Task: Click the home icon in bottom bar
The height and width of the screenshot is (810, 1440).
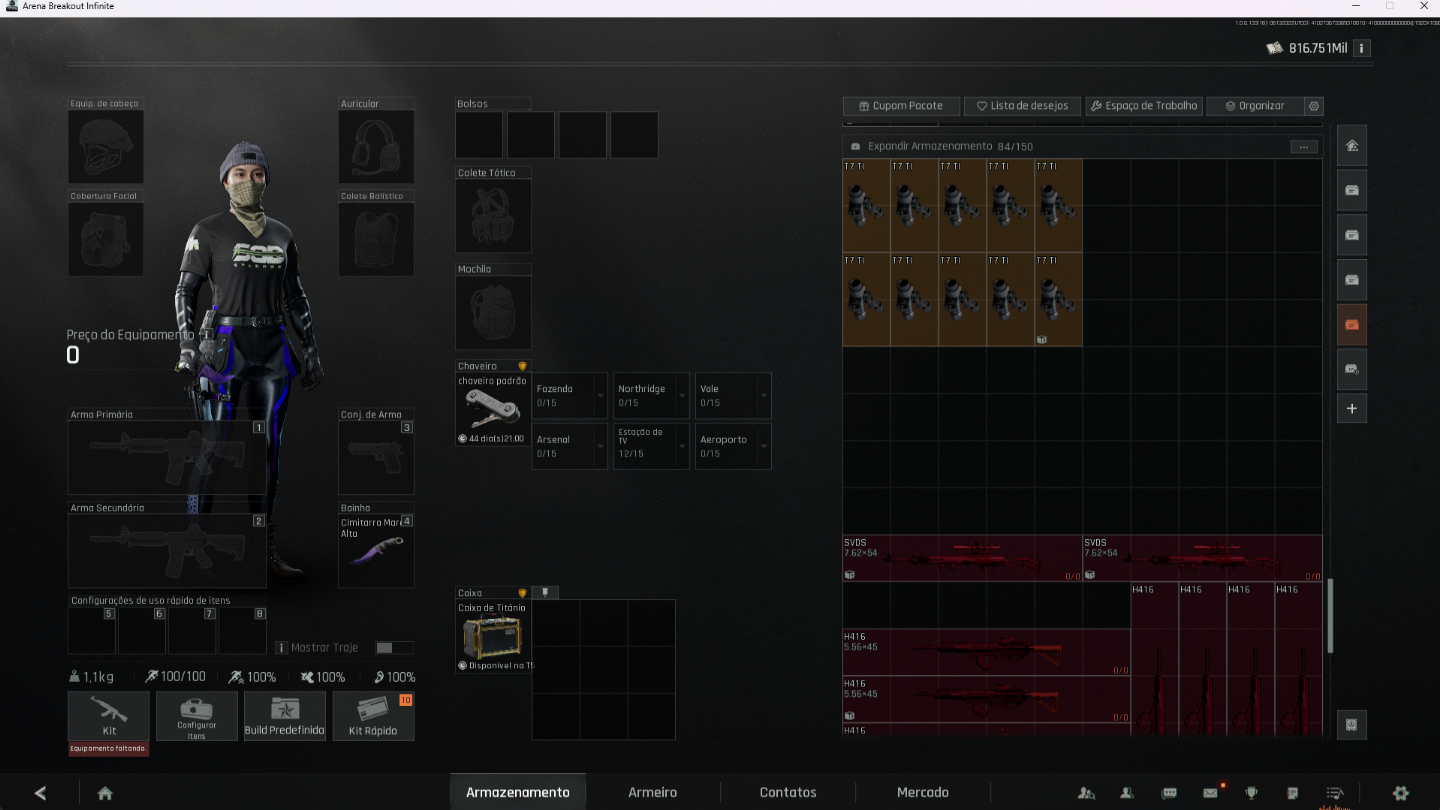Action: tap(105, 793)
